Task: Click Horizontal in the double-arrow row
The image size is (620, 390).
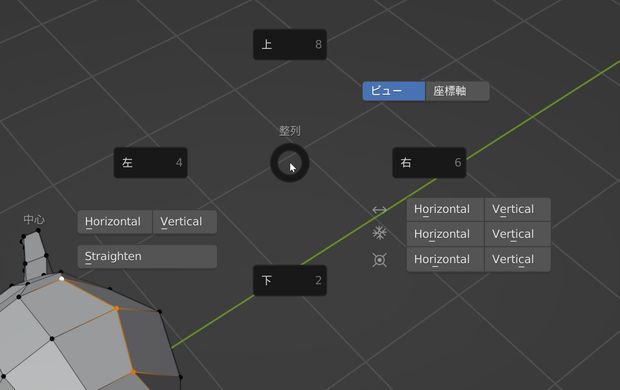Action: [x=445, y=209]
